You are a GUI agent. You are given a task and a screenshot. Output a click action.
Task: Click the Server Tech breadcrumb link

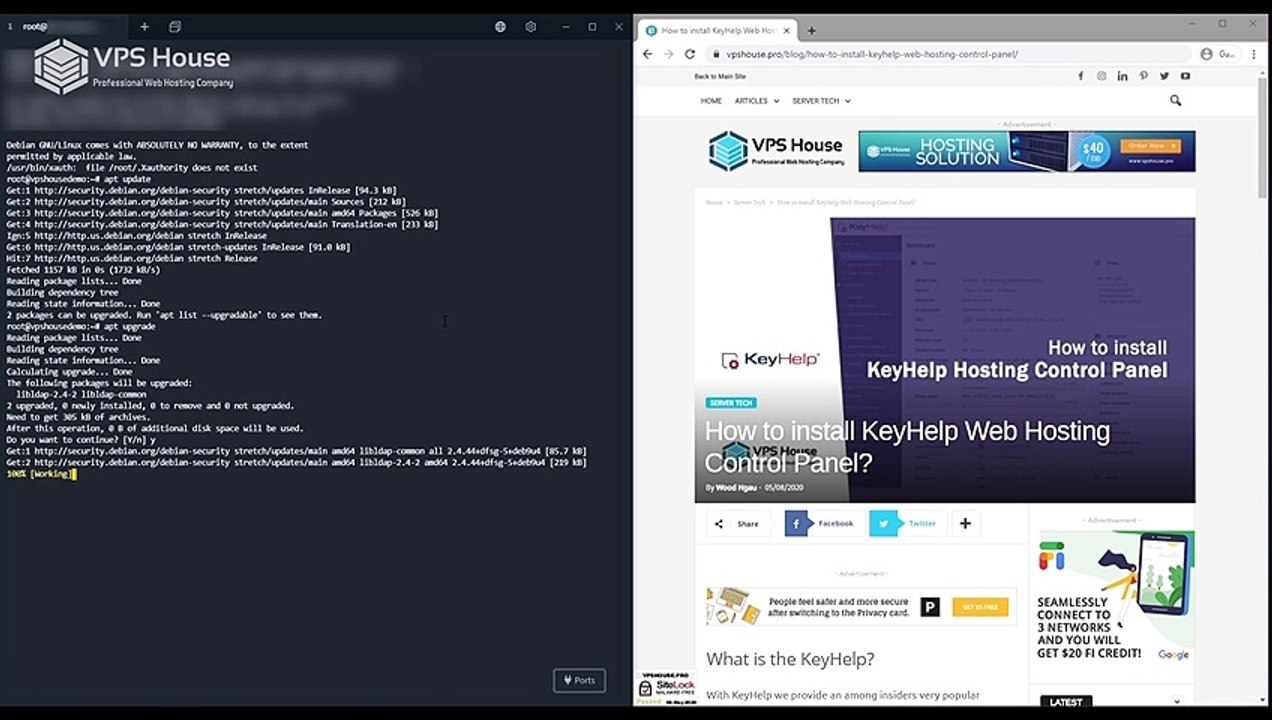point(749,202)
